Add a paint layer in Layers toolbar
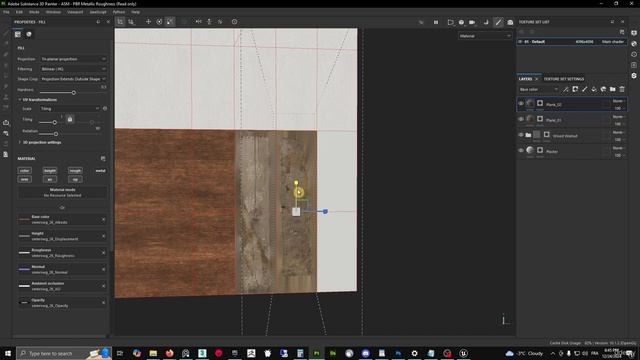This screenshot has width=640, height=360. (584, 89)
